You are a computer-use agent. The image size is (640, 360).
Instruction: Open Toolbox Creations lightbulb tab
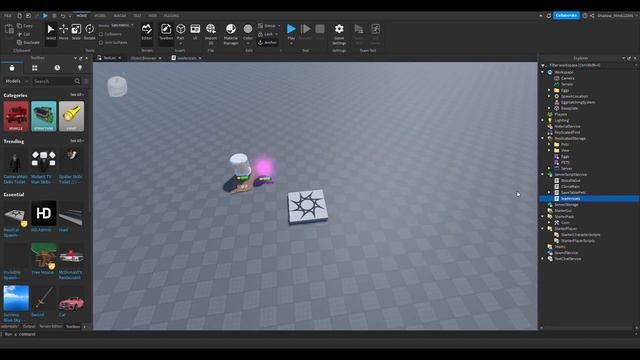coord(80,68)
